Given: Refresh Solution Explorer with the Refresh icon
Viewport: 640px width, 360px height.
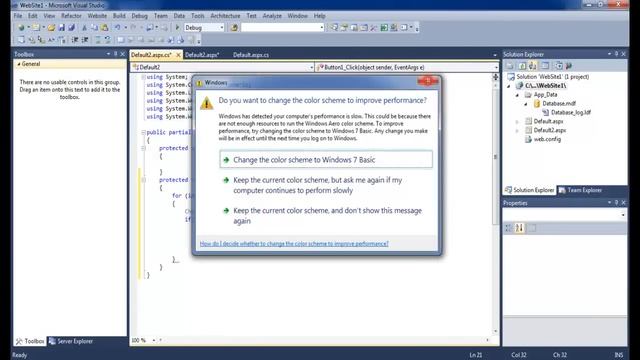Looking at the screenshot, I should 522,66.
